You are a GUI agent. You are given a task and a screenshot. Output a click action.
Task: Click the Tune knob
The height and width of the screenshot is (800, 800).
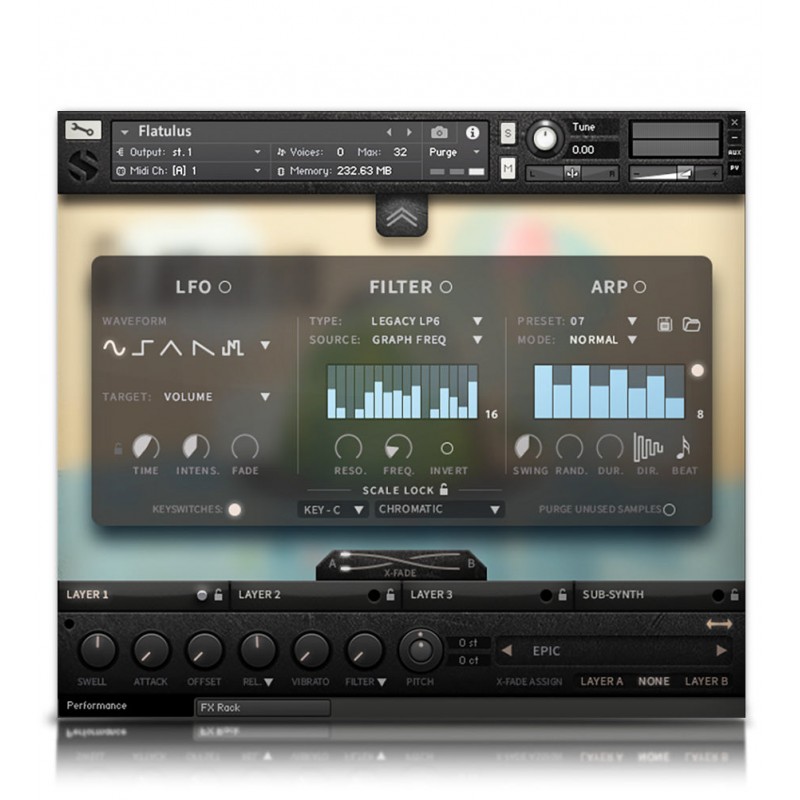[546, 137]
